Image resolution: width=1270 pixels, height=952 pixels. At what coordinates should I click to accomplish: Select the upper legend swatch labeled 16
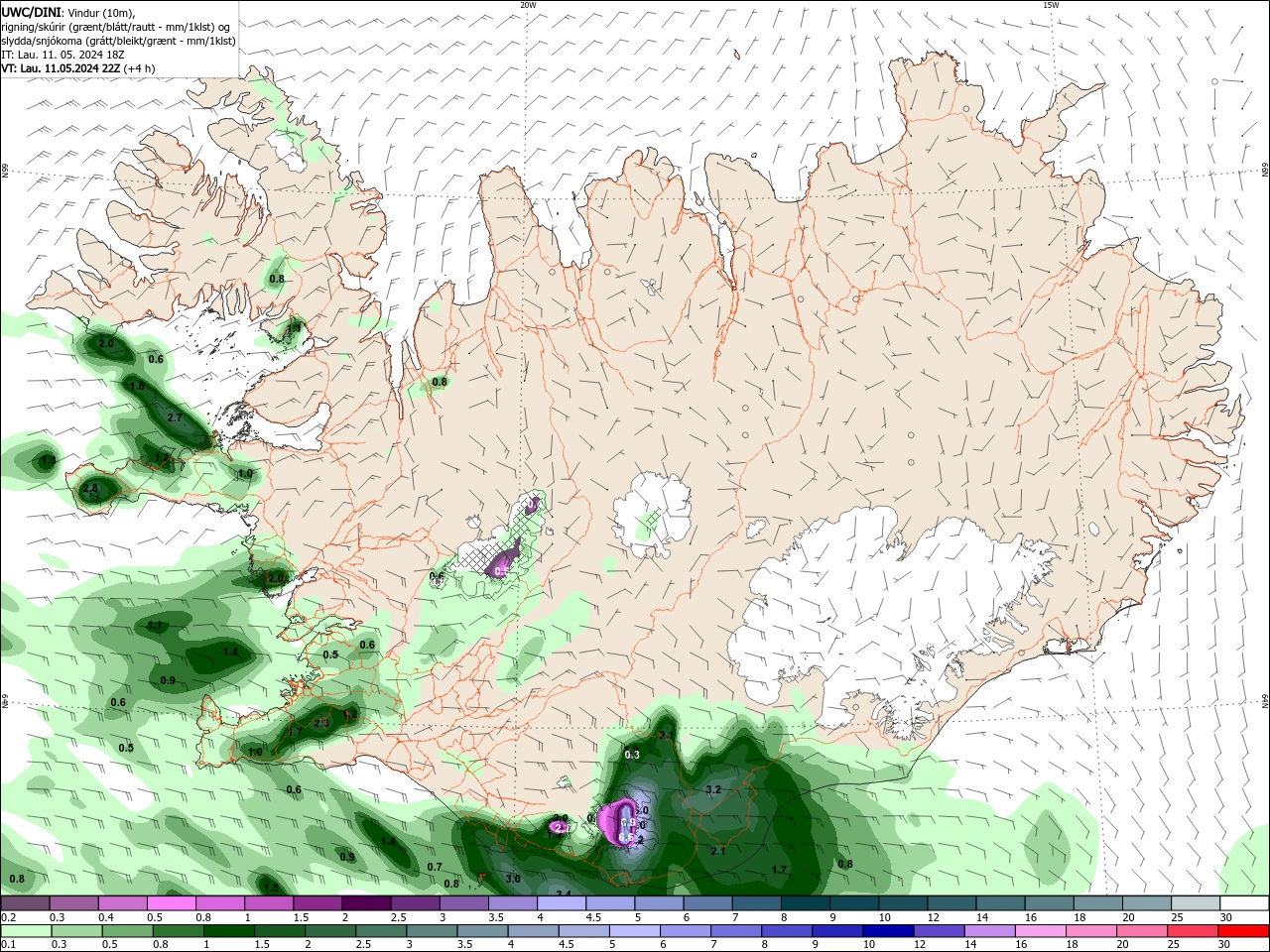(1049, 903)
